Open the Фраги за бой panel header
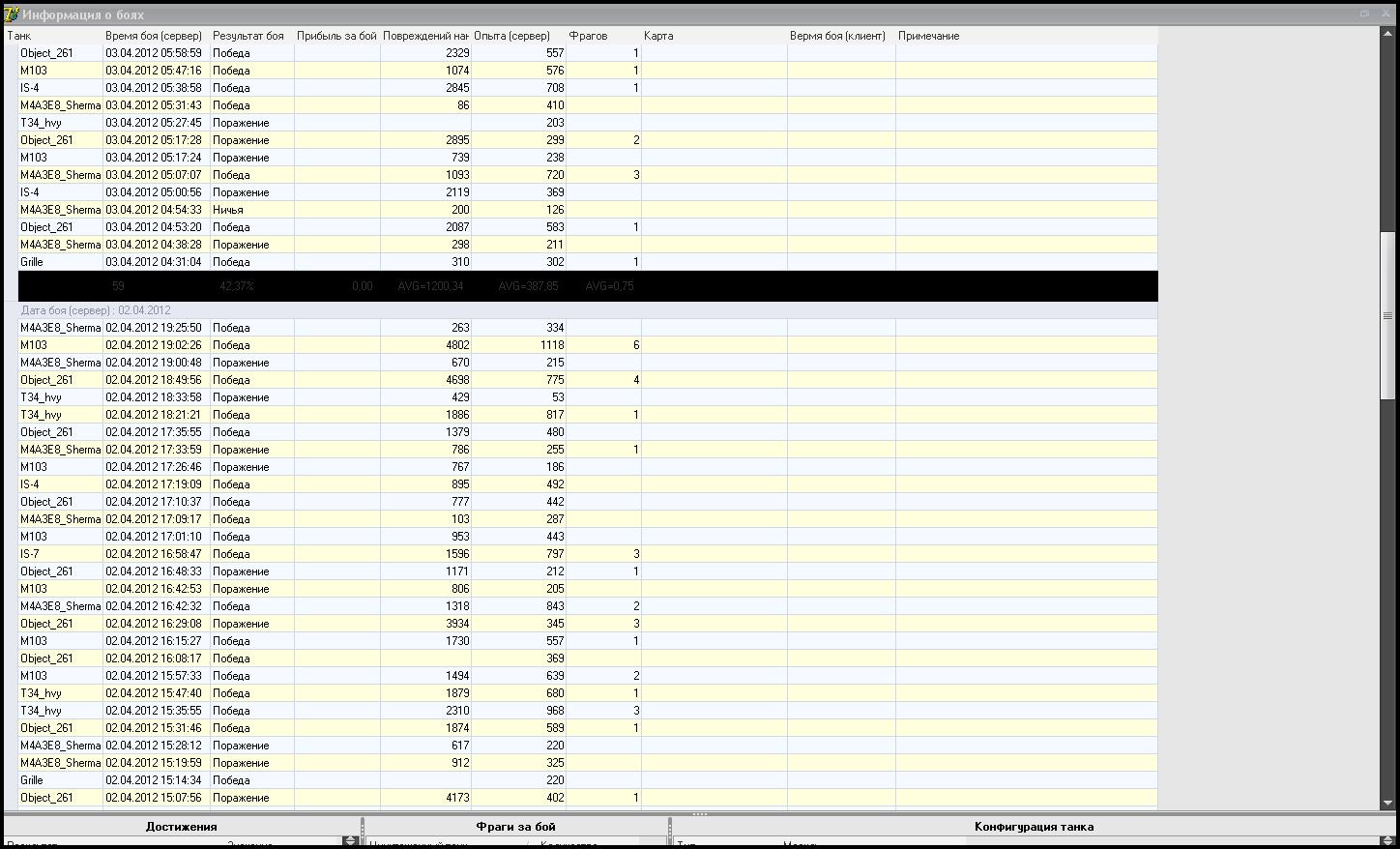 [x=516, y=827]
